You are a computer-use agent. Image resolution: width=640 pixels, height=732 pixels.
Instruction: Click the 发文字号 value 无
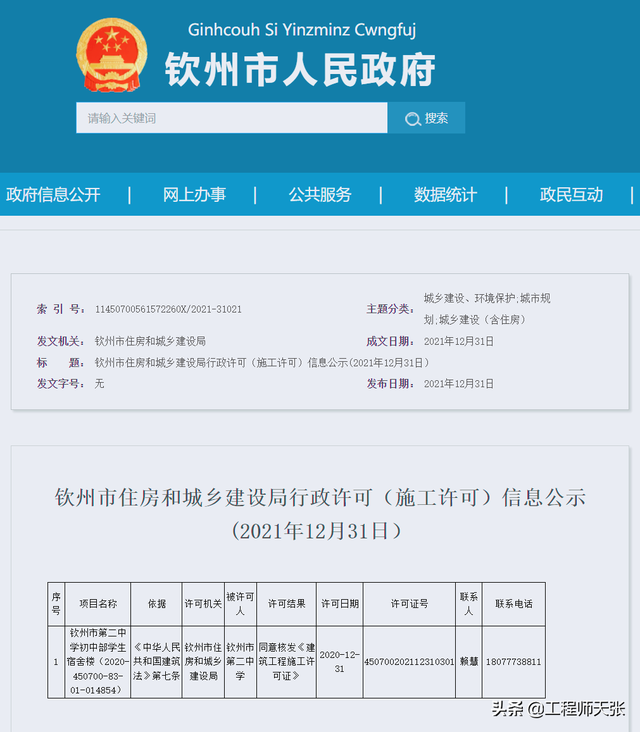pos(99,384)
